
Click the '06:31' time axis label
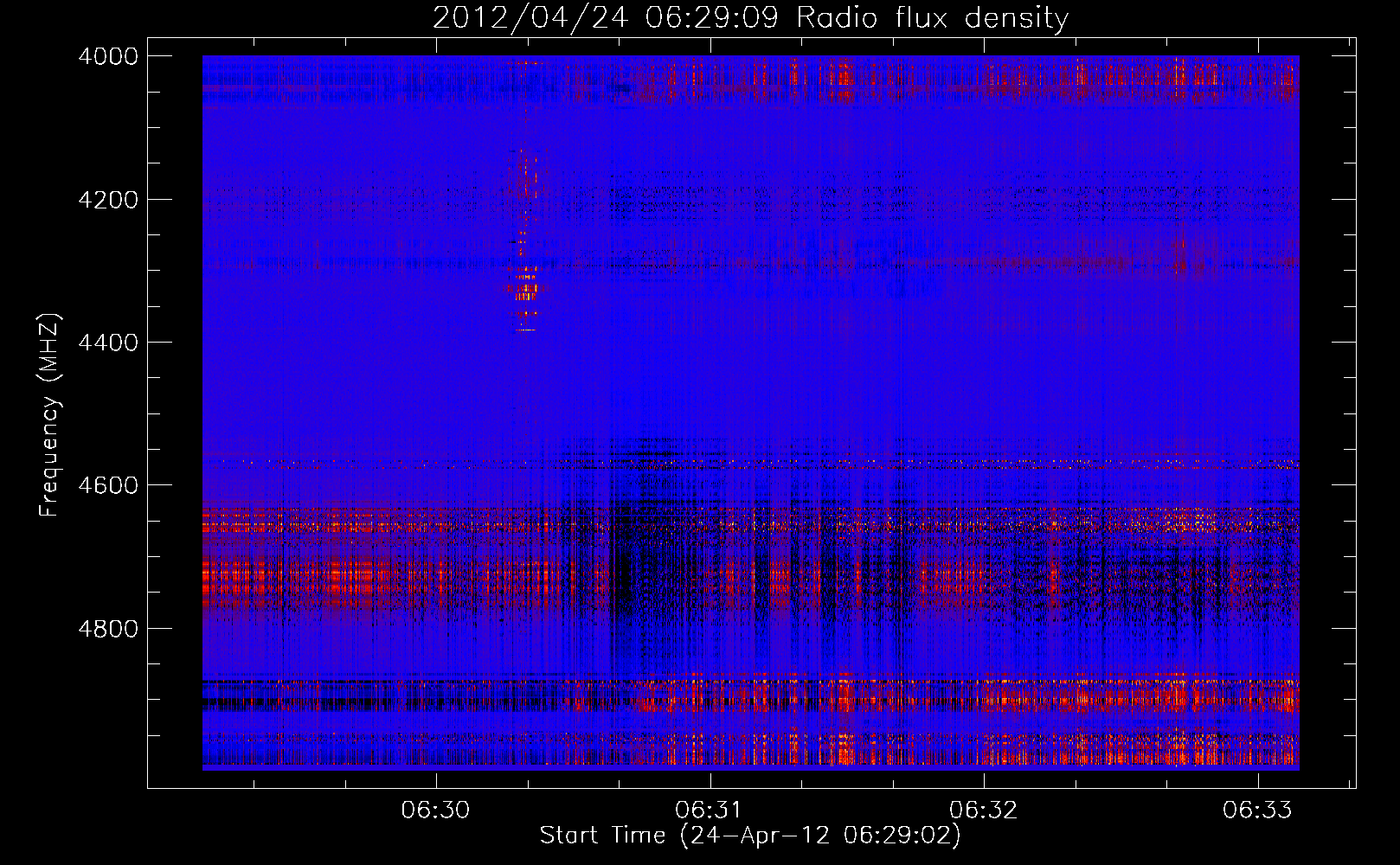click(710, 811)
